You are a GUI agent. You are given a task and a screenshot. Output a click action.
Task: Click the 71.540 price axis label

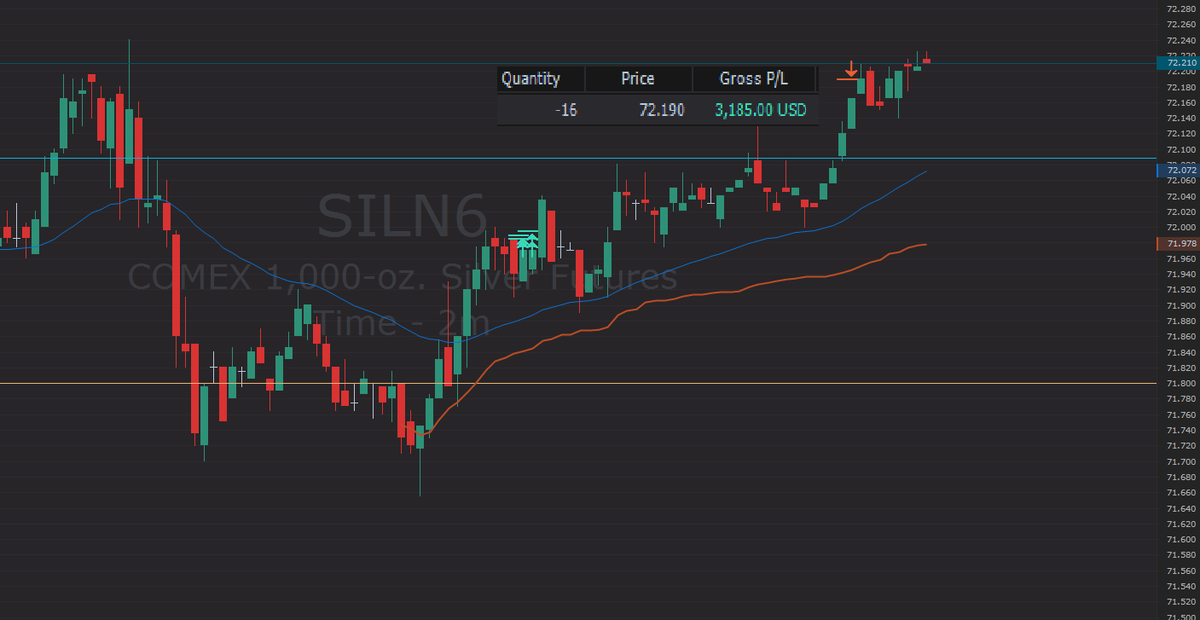pos(1181,586)
